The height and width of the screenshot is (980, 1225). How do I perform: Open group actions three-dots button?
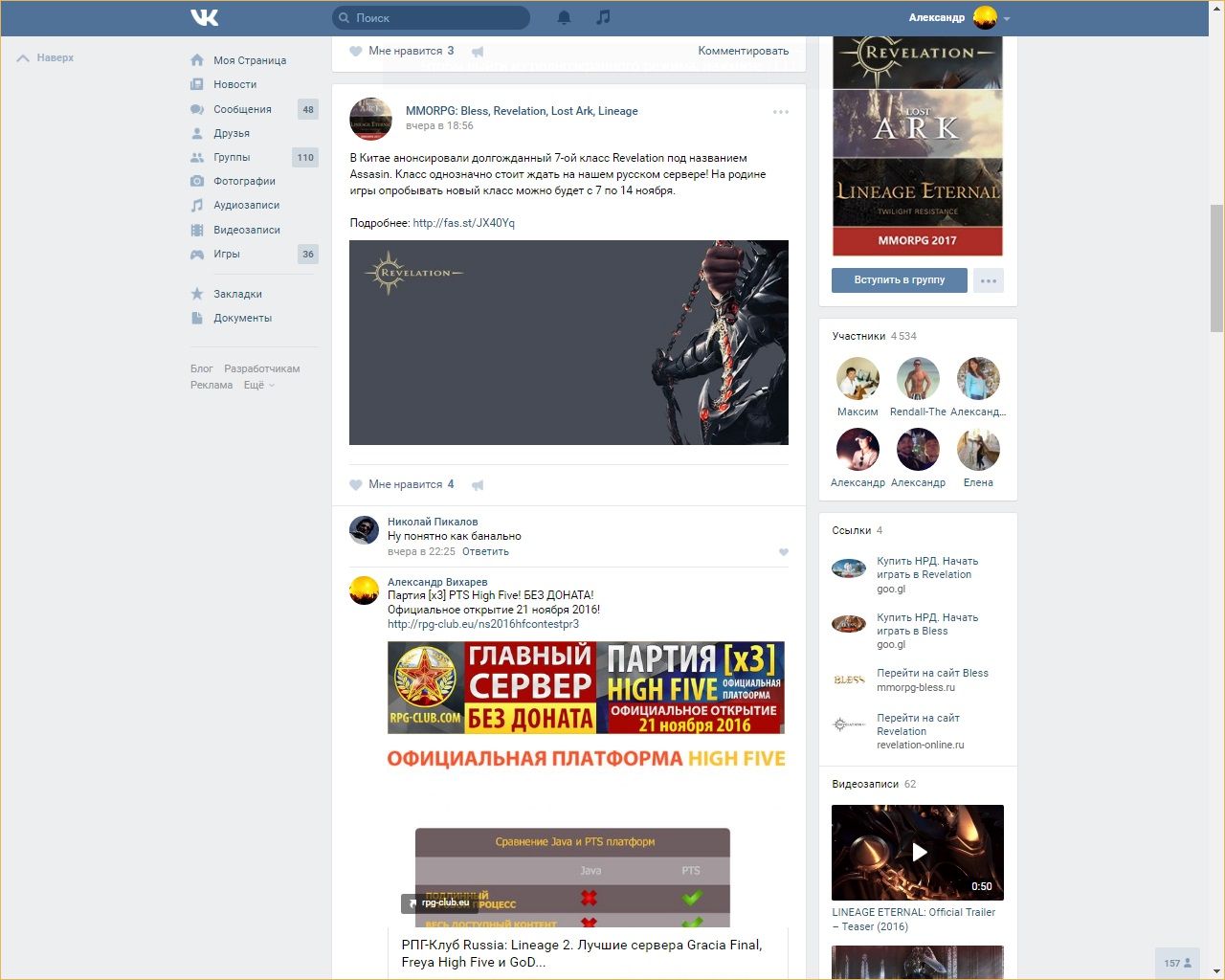coord(989,280)
